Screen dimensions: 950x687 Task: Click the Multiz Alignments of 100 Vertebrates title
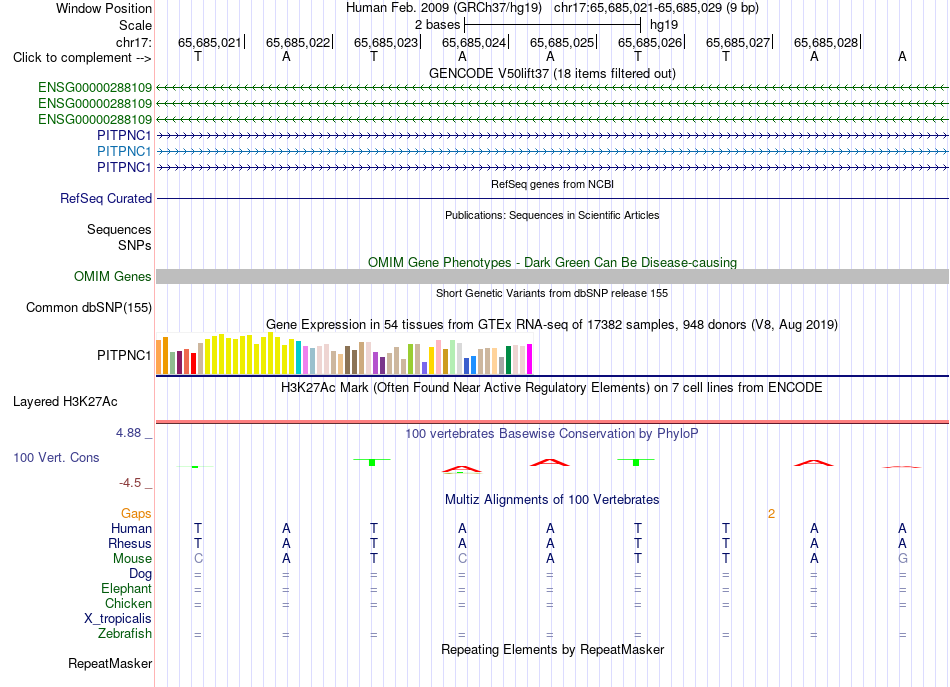point(552,499)
